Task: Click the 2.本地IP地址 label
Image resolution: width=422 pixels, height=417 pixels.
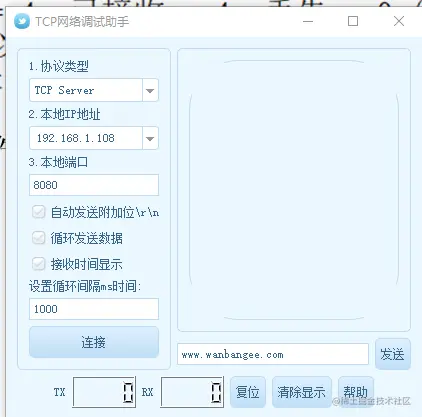Action: click(x=64, y=114)
